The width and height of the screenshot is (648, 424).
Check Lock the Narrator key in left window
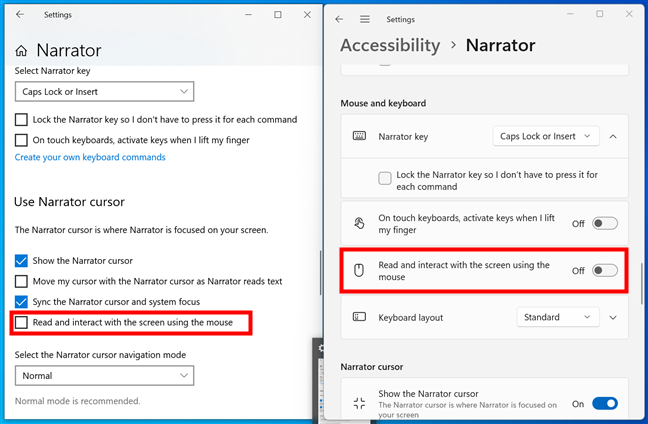(21, 119)
